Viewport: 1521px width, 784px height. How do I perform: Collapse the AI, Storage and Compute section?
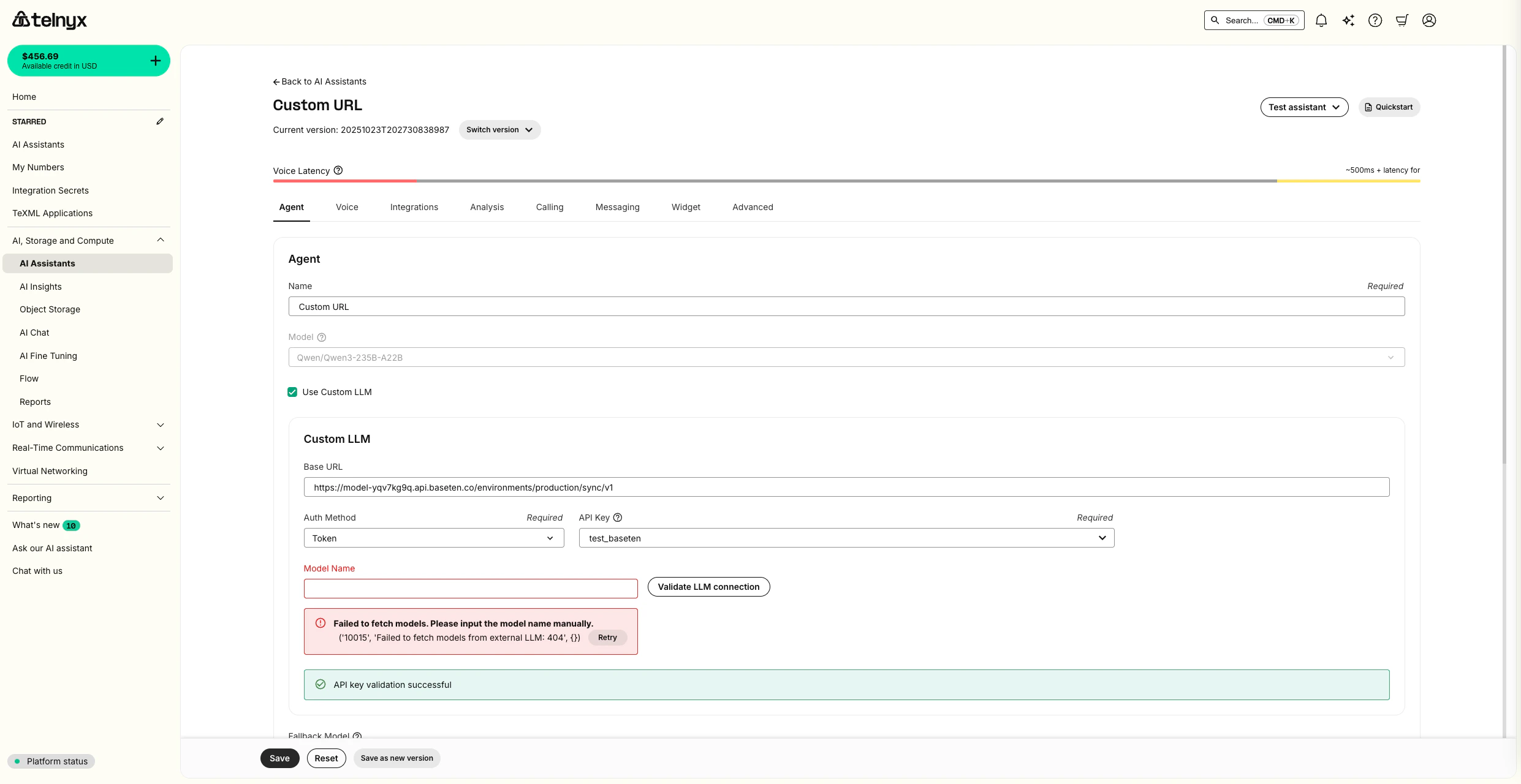(160, 239)
